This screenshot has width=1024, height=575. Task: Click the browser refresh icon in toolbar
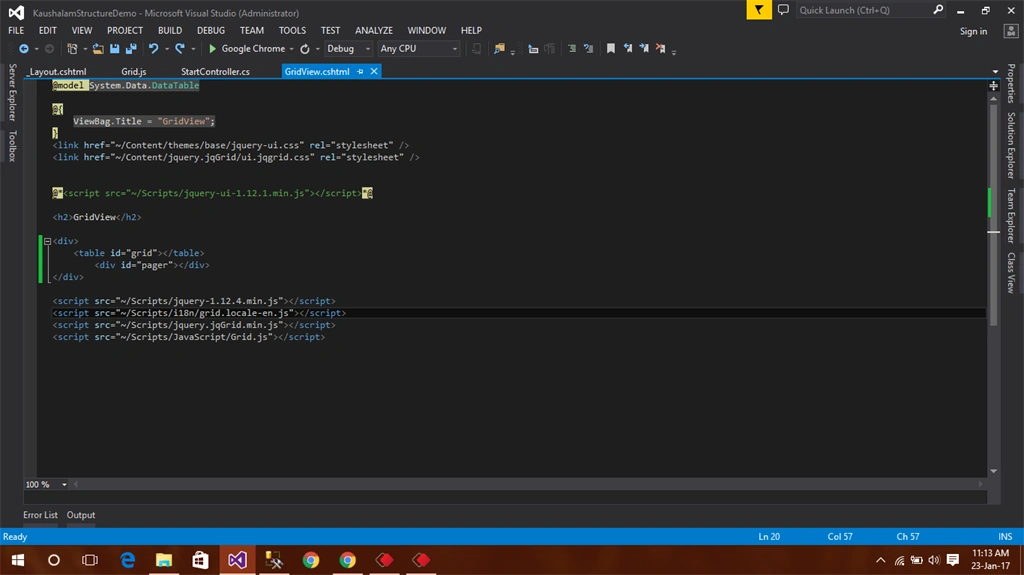pyautogui.click(x=304, y=48)
